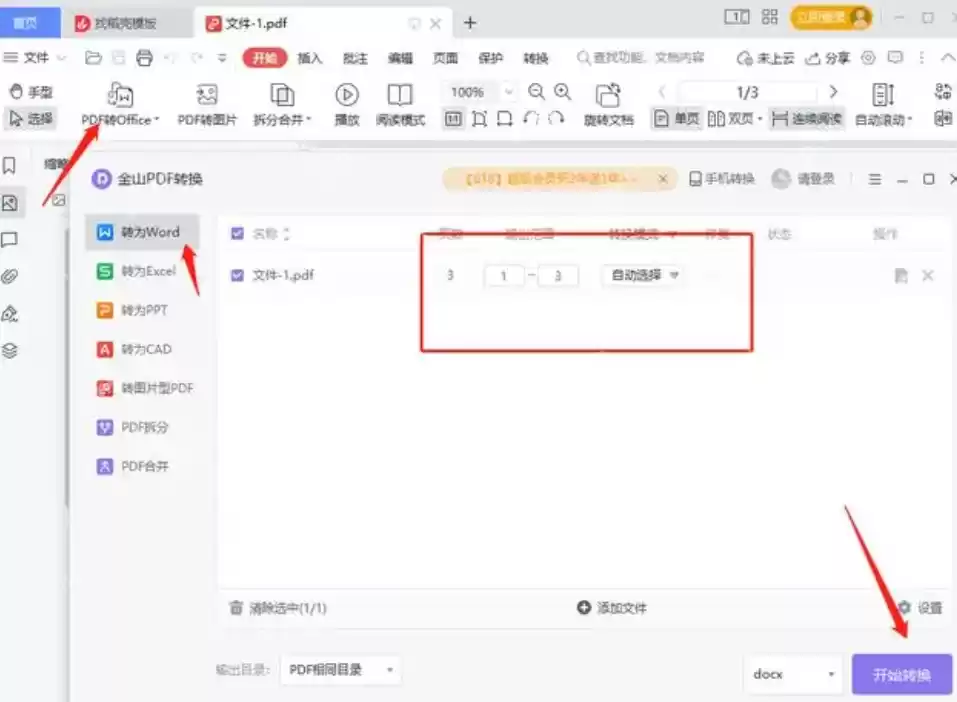Open the docx output format dropdown
This screenshot has width=957, height=702.
coord(793,674)
